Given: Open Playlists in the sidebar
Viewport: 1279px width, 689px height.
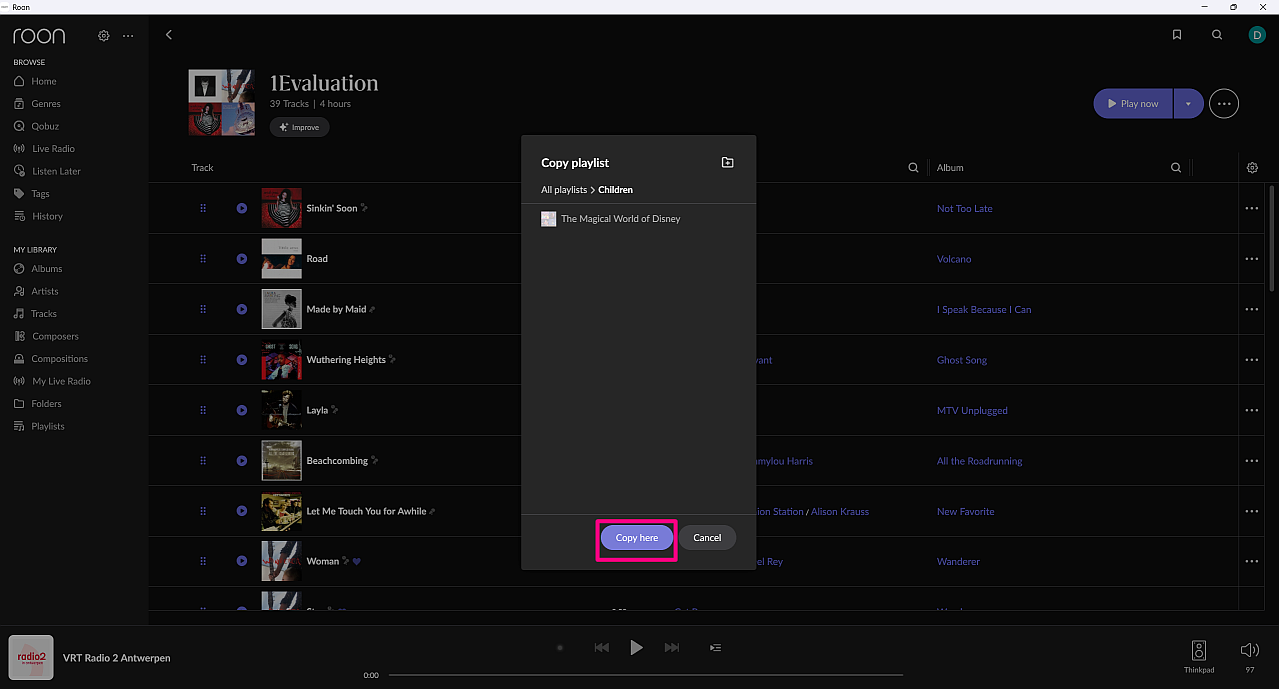Looking at the screenshot, I should tap(48, 426).
